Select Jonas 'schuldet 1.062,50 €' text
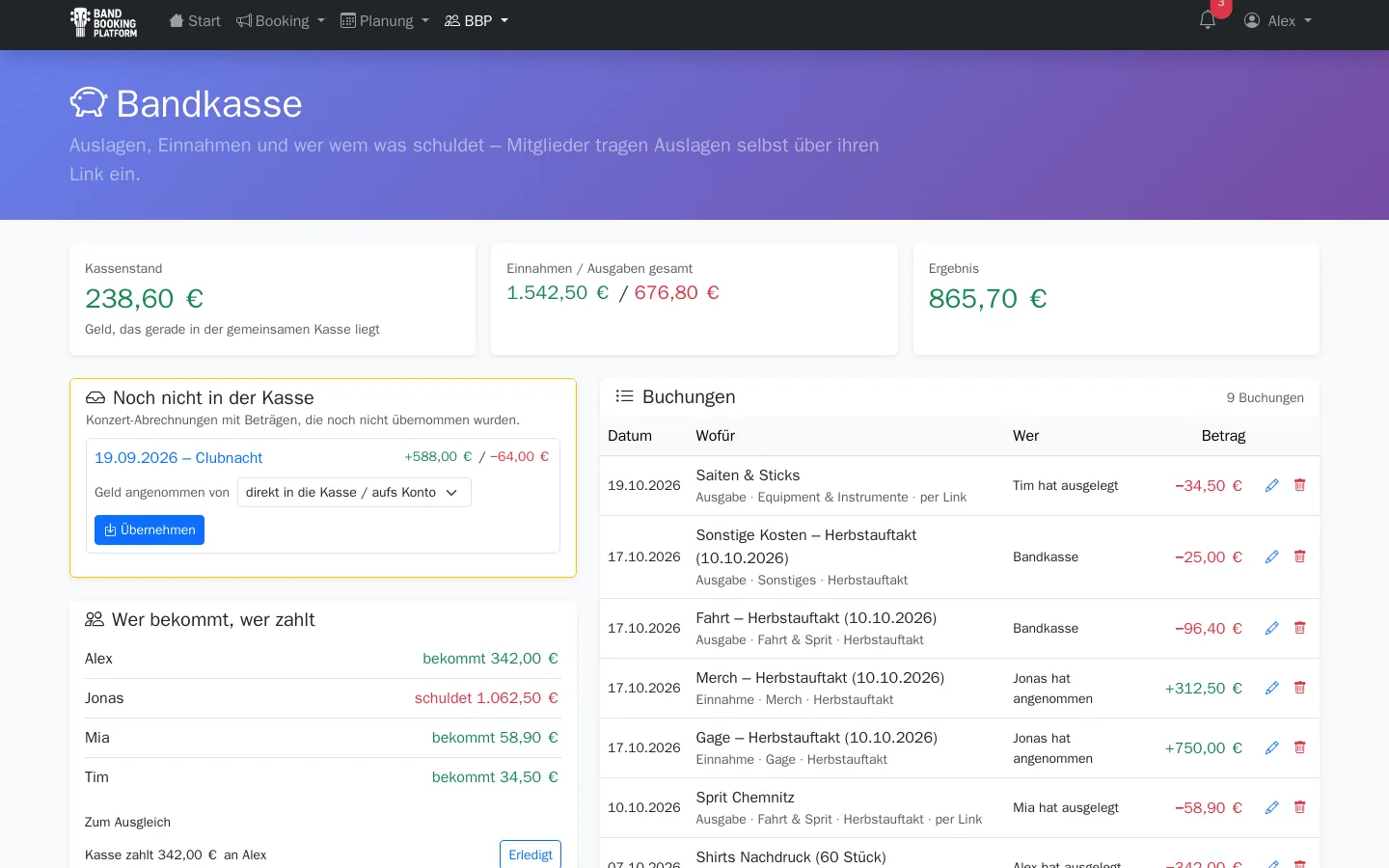The image size is (1389, 868). pos(486,698)
